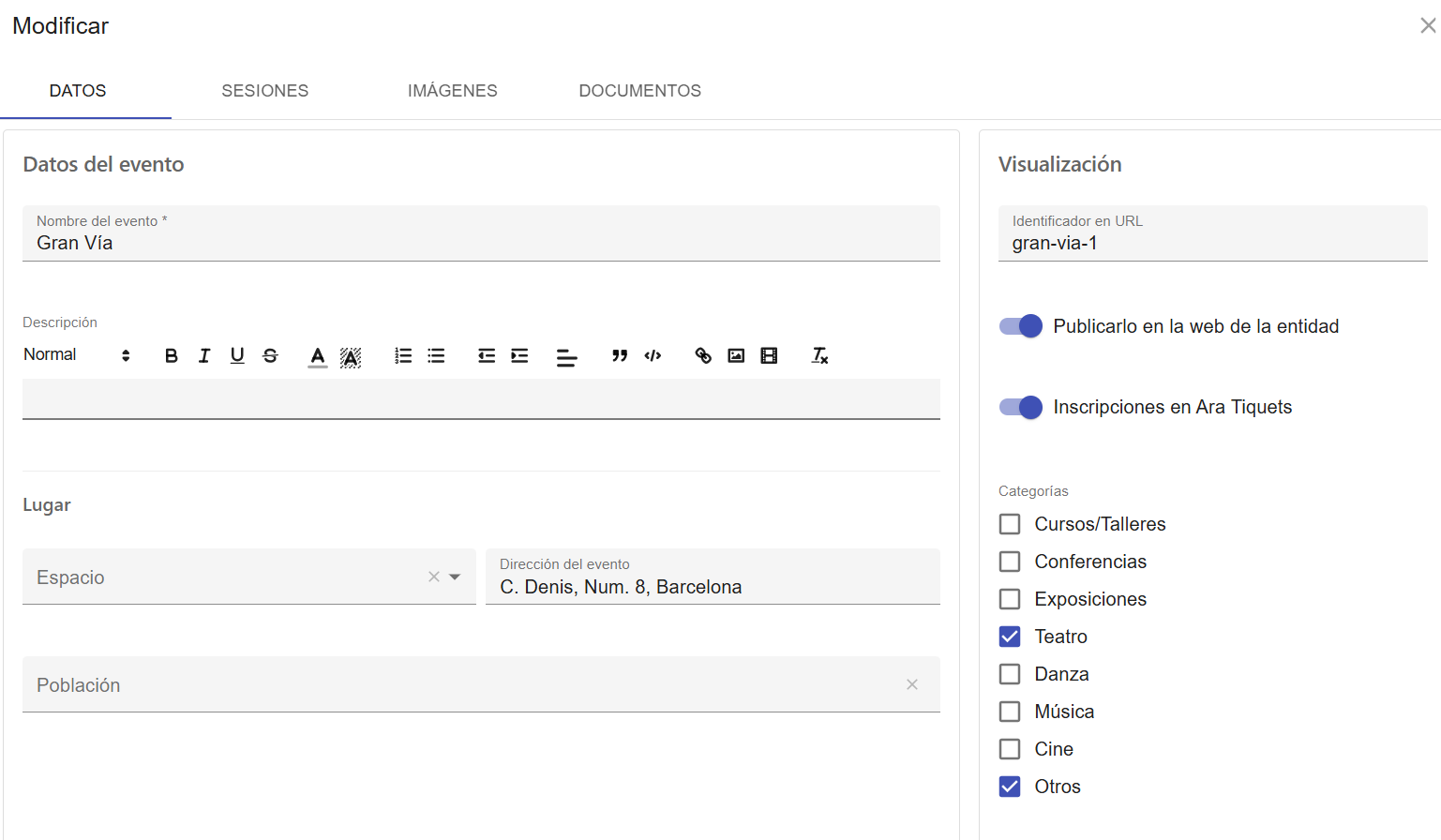Image resolution: width=1441 pixels, height=840 pixels.
Task: Clear the Espacio selection
Action: pos(434,577)
